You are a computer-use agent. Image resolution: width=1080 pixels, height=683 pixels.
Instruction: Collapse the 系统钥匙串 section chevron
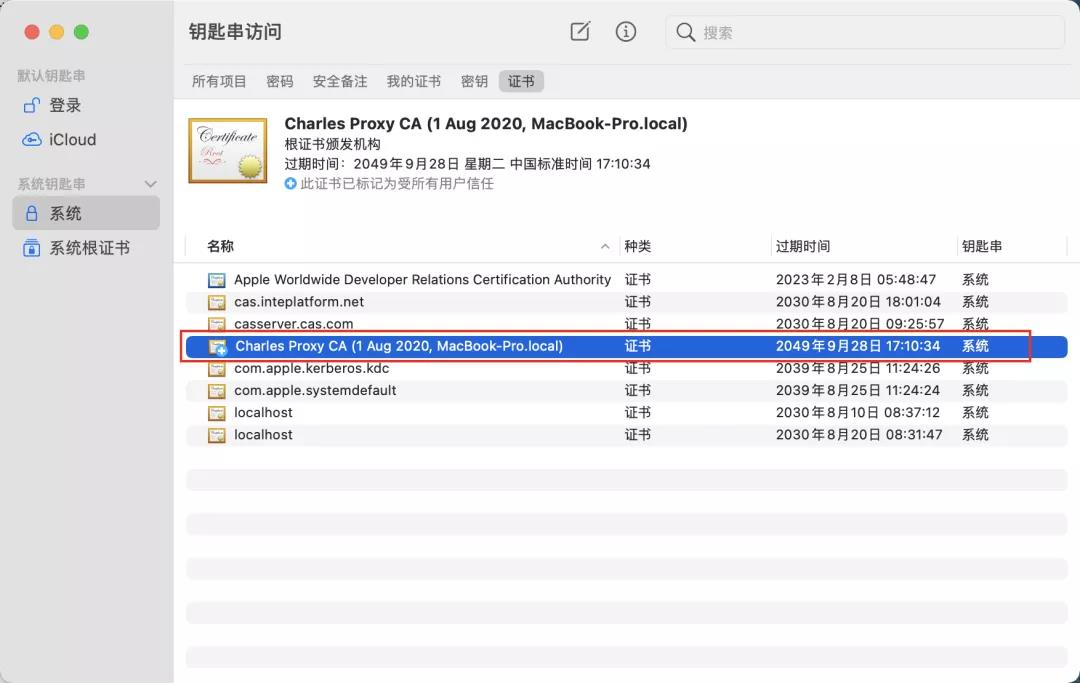click(x=151, y=184)
